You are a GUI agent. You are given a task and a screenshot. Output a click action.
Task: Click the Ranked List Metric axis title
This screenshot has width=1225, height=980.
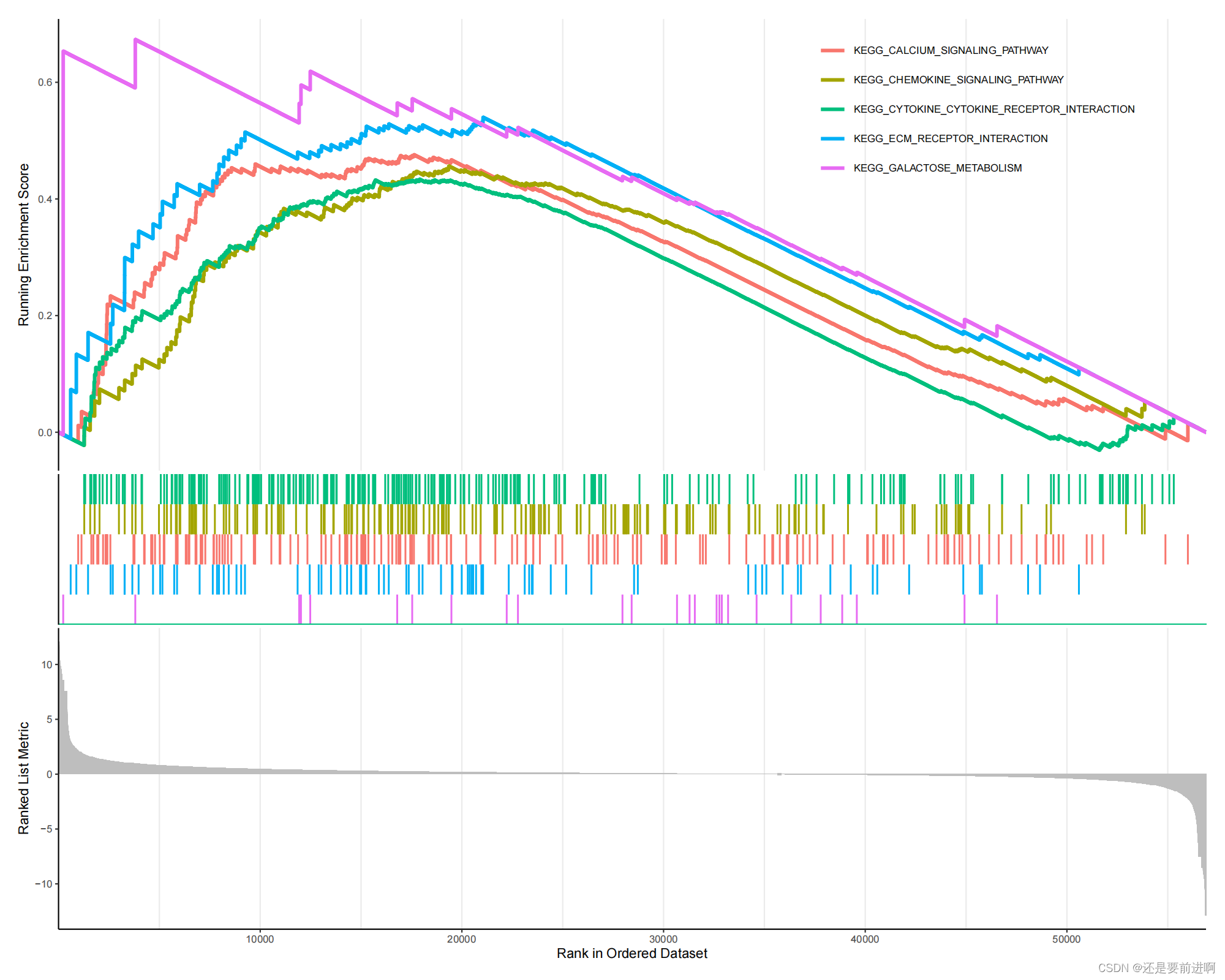click(x=23, y=777)
